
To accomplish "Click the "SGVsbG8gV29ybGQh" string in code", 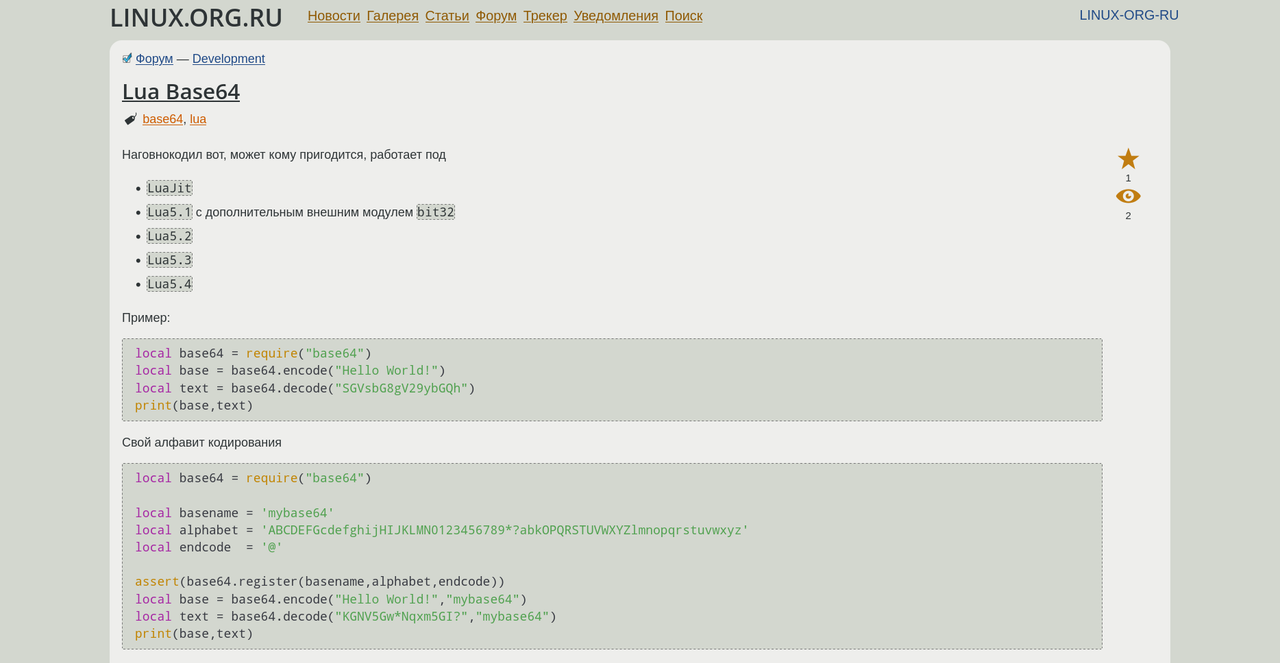I will (x=401, y=388).
